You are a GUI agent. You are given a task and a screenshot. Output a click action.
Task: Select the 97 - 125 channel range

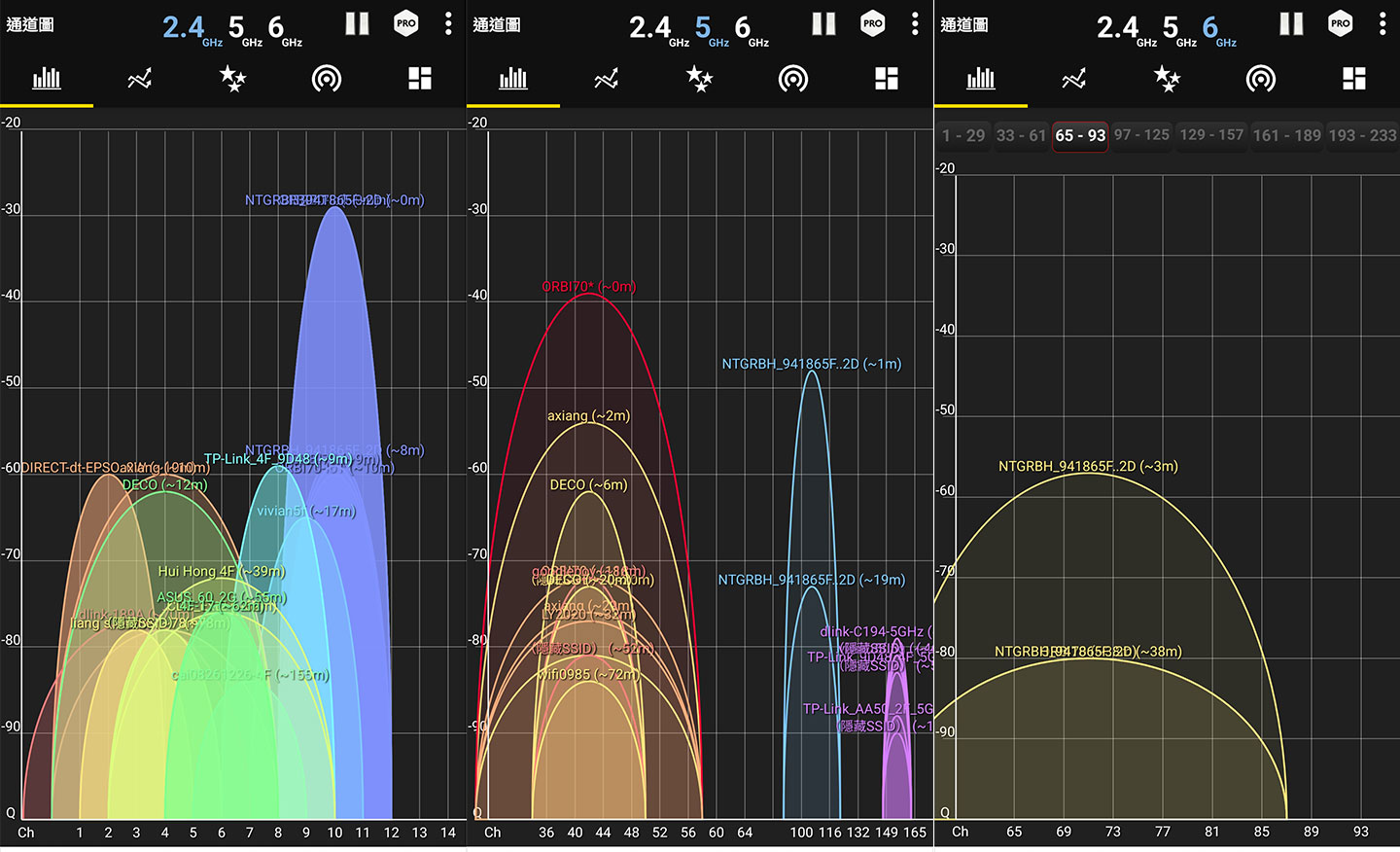click(1141, 135)
